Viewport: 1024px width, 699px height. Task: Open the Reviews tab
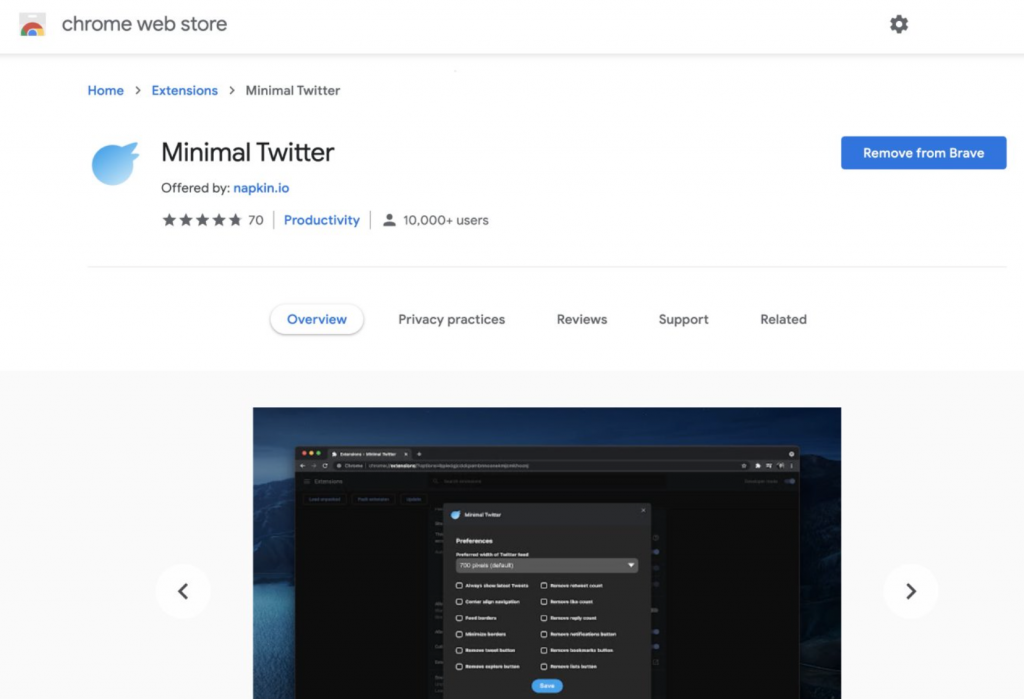[x=582, y=319]
